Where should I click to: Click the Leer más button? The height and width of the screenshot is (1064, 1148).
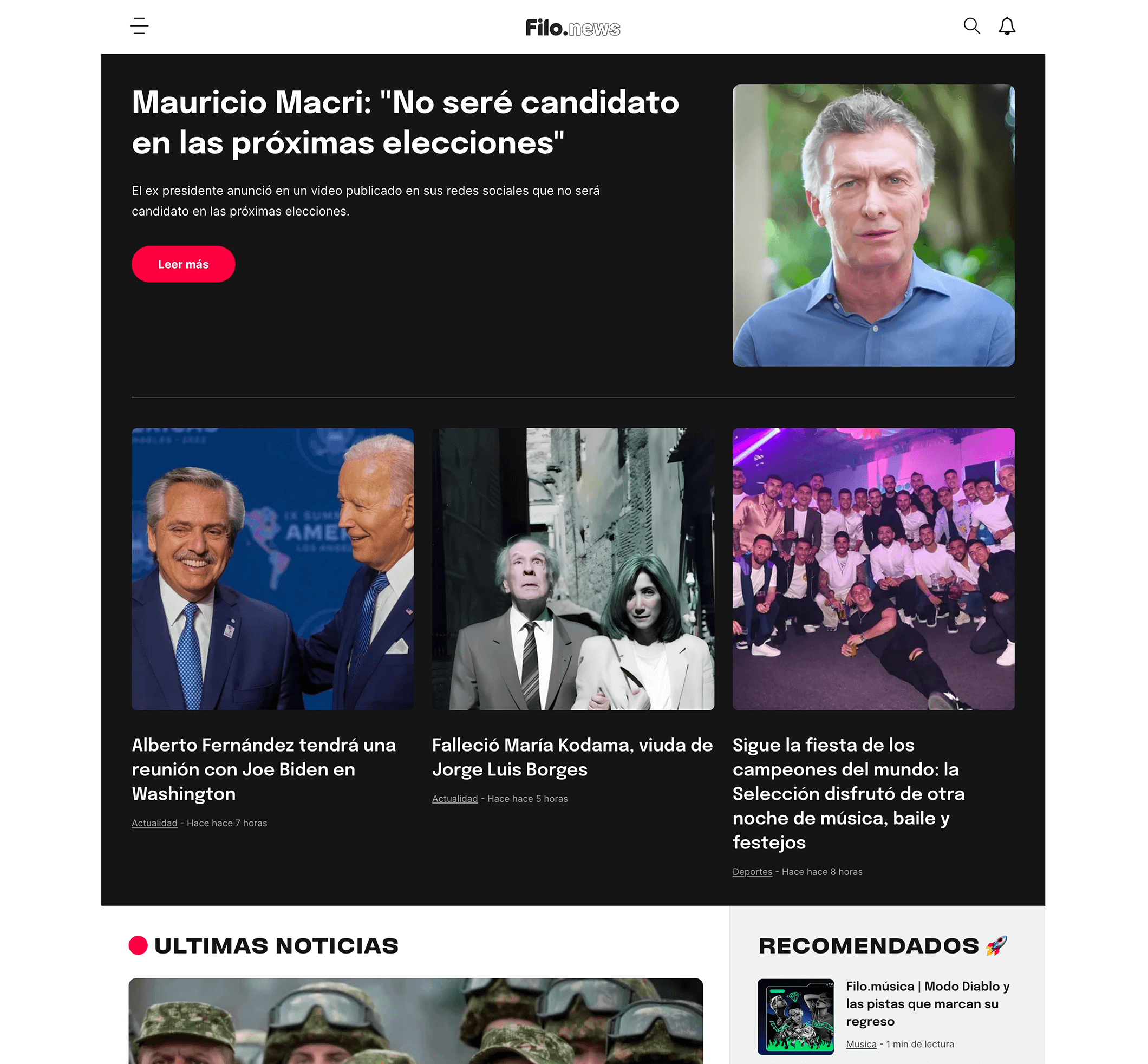(183, 264)
